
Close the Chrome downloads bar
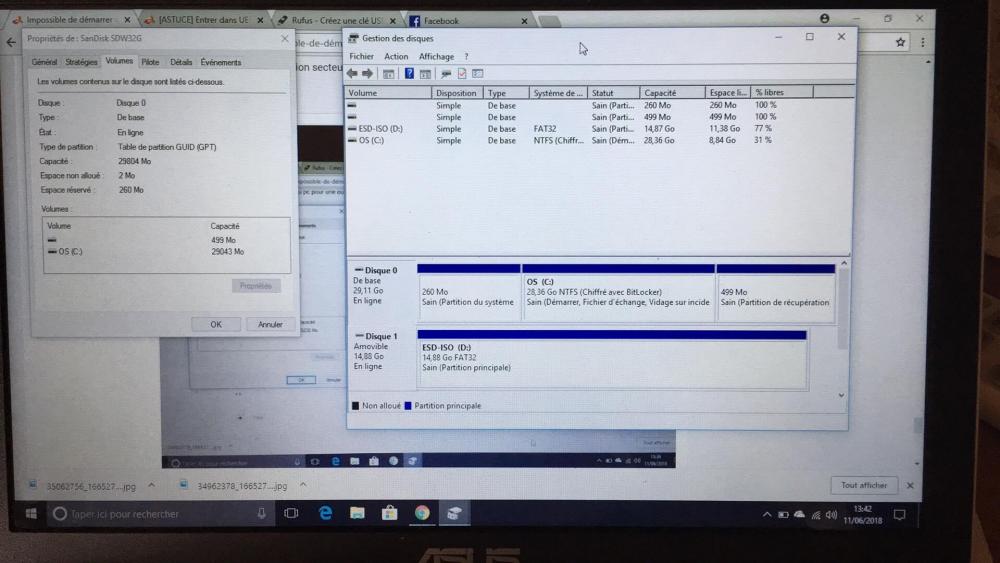pyautogui.click(x=910, y=485)
